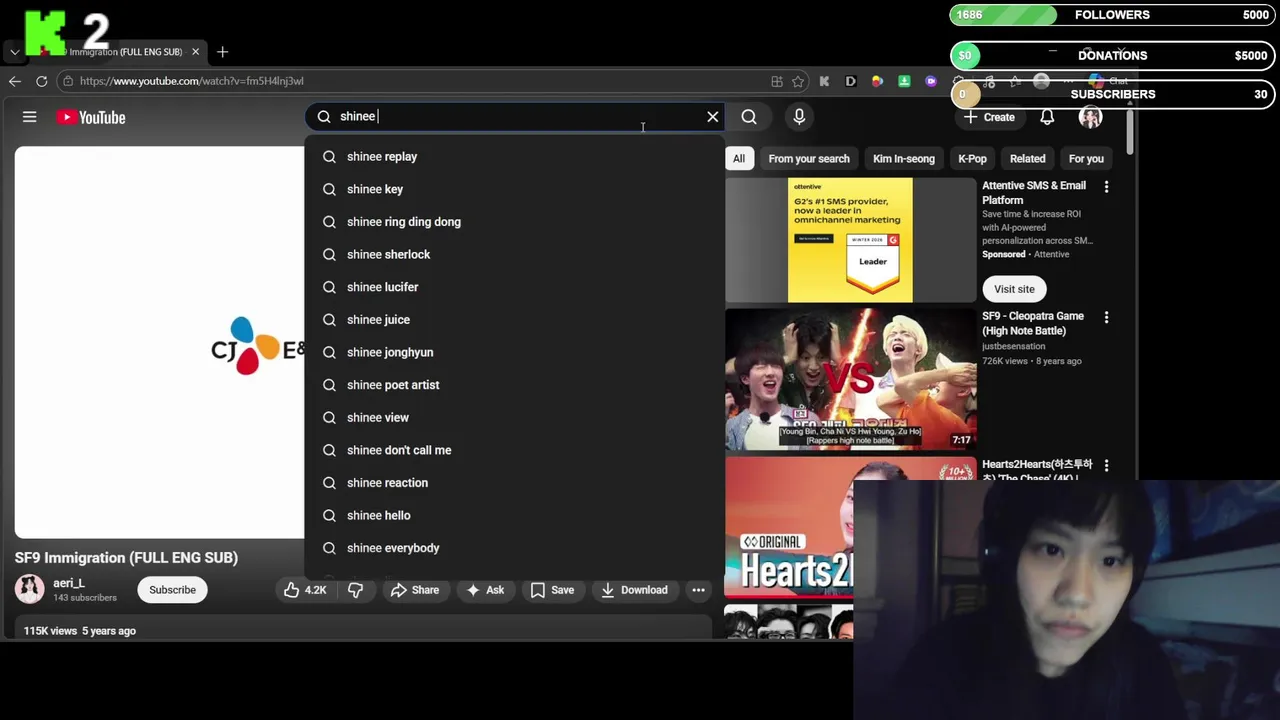Image resolution: width=1280 pixels, height=720 pixels.
Task: Go back with browser back arrow
Action: pos(15,81)
